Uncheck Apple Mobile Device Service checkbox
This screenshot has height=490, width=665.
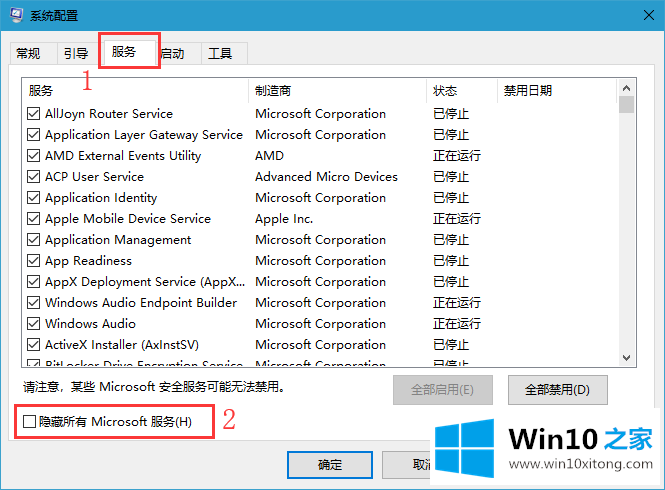pos(34,218)
